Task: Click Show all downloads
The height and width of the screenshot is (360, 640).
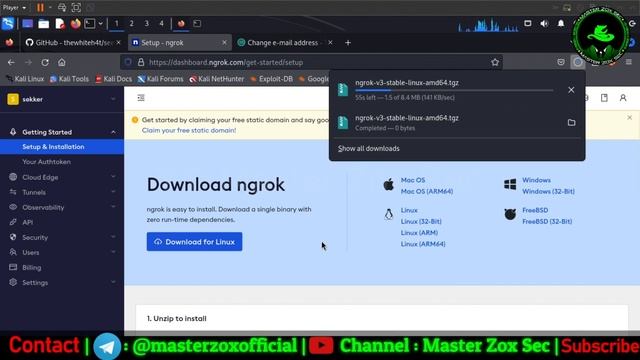Action: tap(369, 149)
